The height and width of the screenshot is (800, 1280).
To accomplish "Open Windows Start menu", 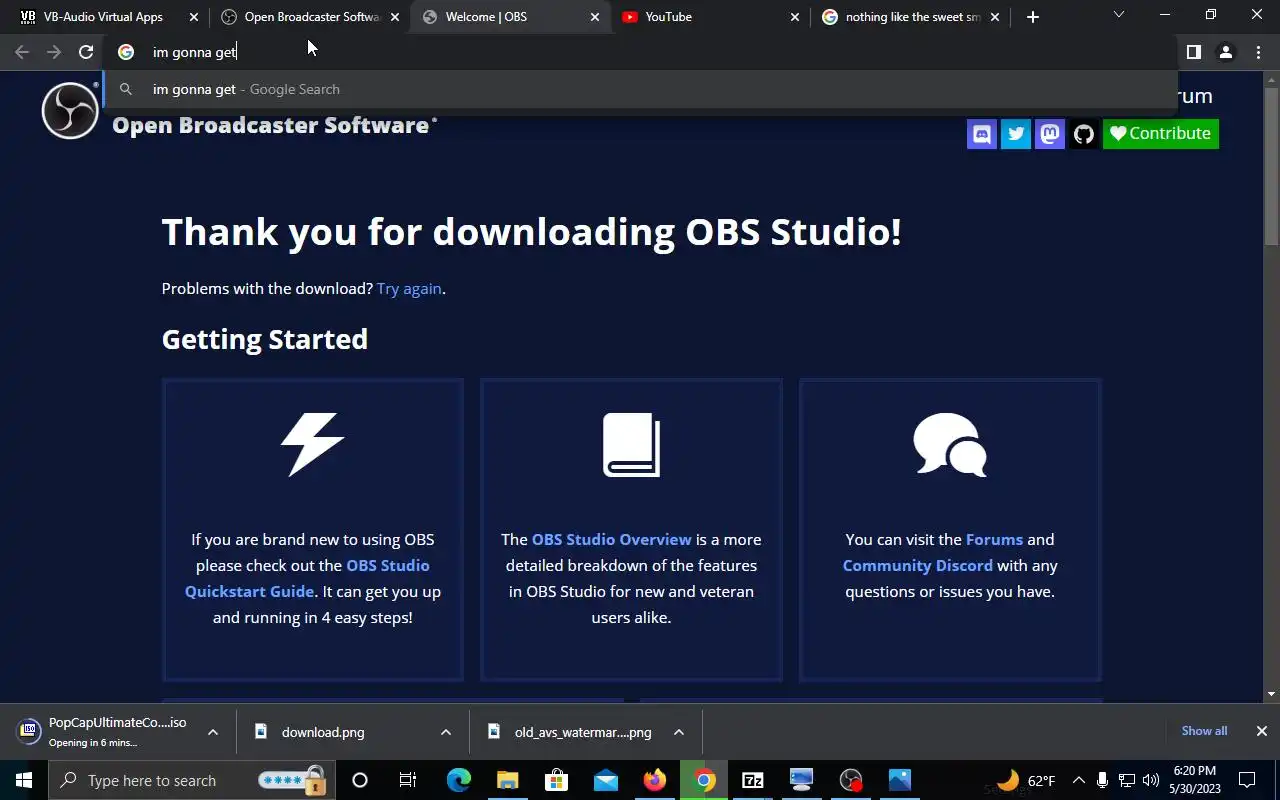I will pos(24,780).
